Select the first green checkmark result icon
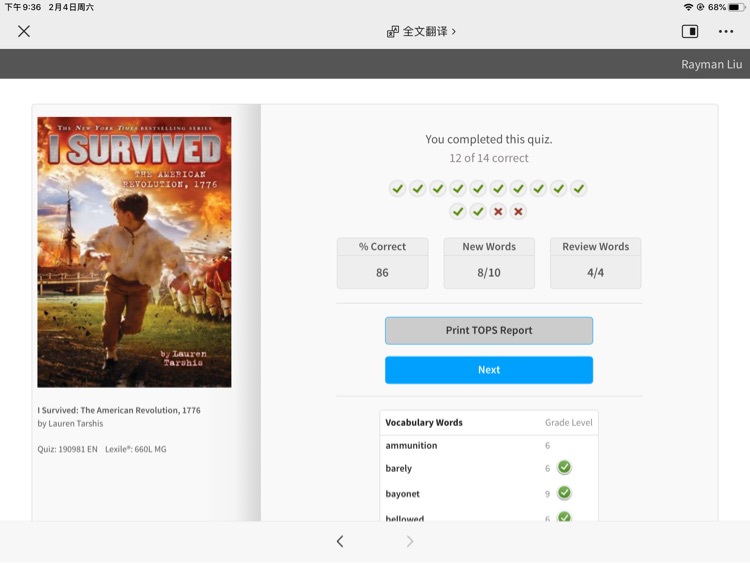The width and height of the screenshot is (750, 563). click(x=397, y=189)
